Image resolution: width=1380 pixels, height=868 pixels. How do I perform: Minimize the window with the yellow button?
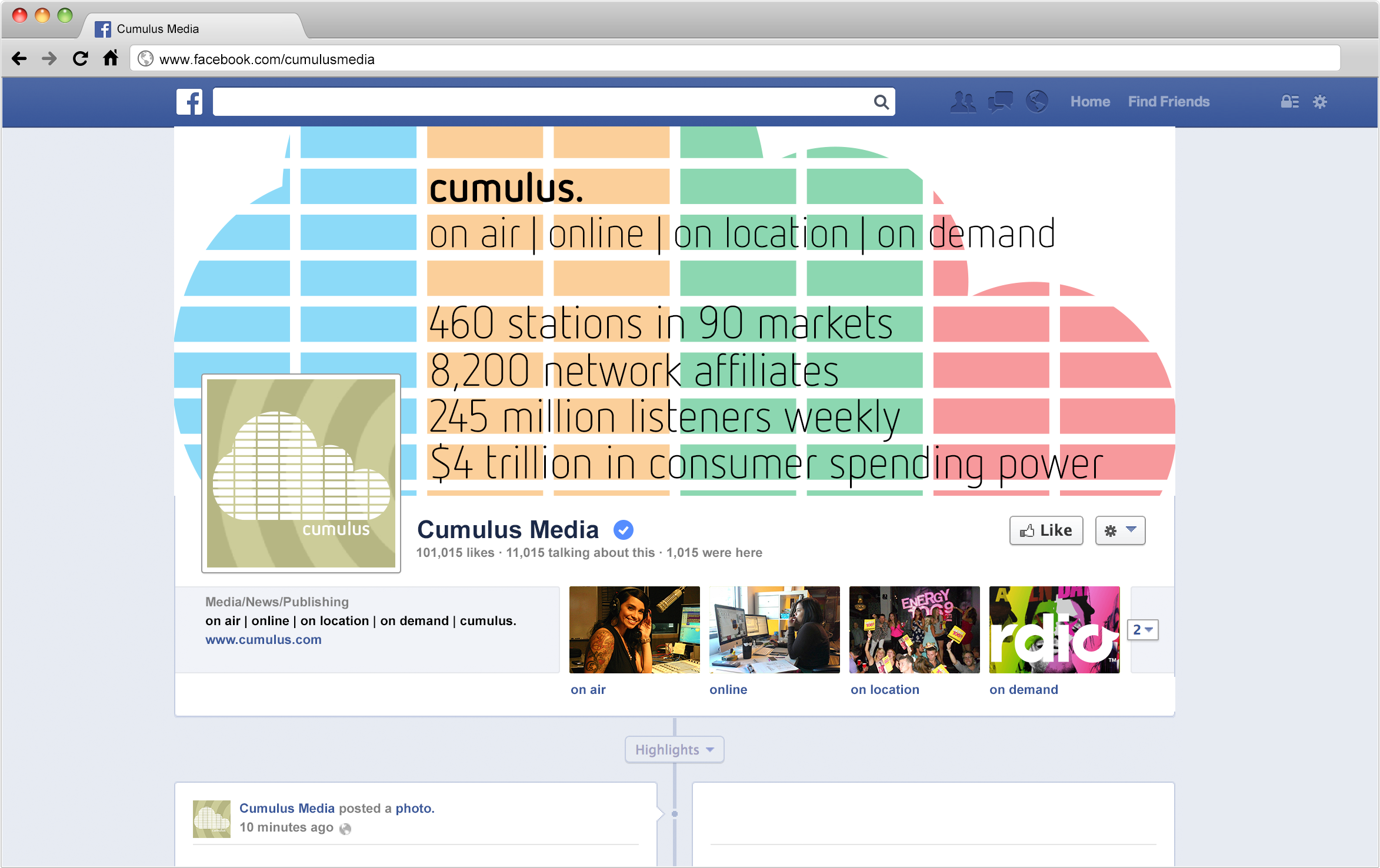(x=42, y=15)
